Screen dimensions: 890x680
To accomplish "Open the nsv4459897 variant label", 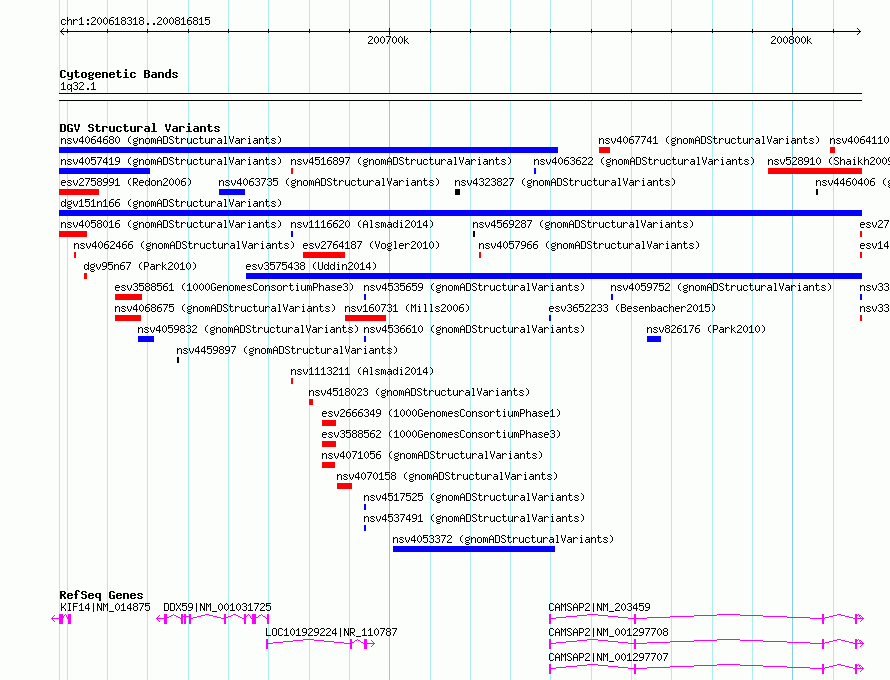I will click(x=287, y=350).
